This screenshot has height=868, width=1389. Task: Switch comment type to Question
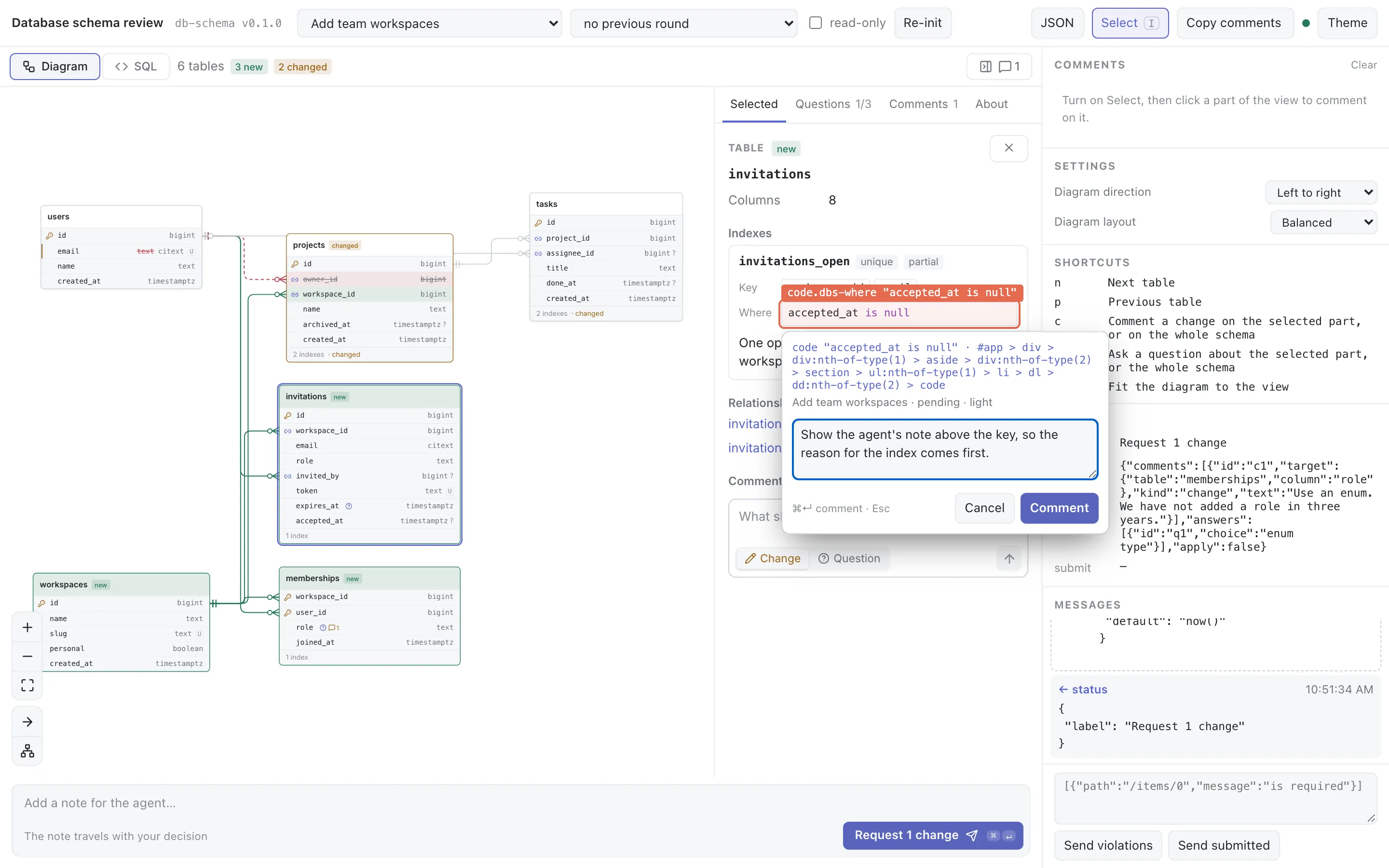click(x=849, y=558)
